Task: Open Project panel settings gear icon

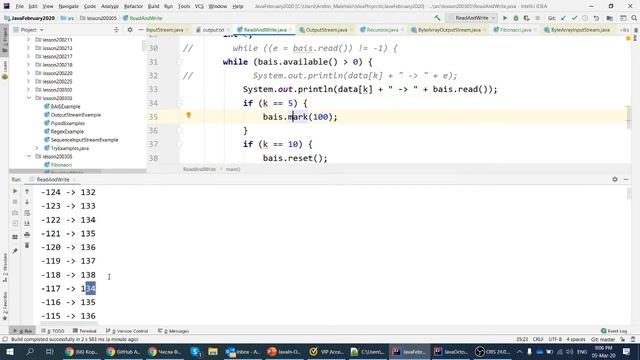Action: [x=130, y=30]
